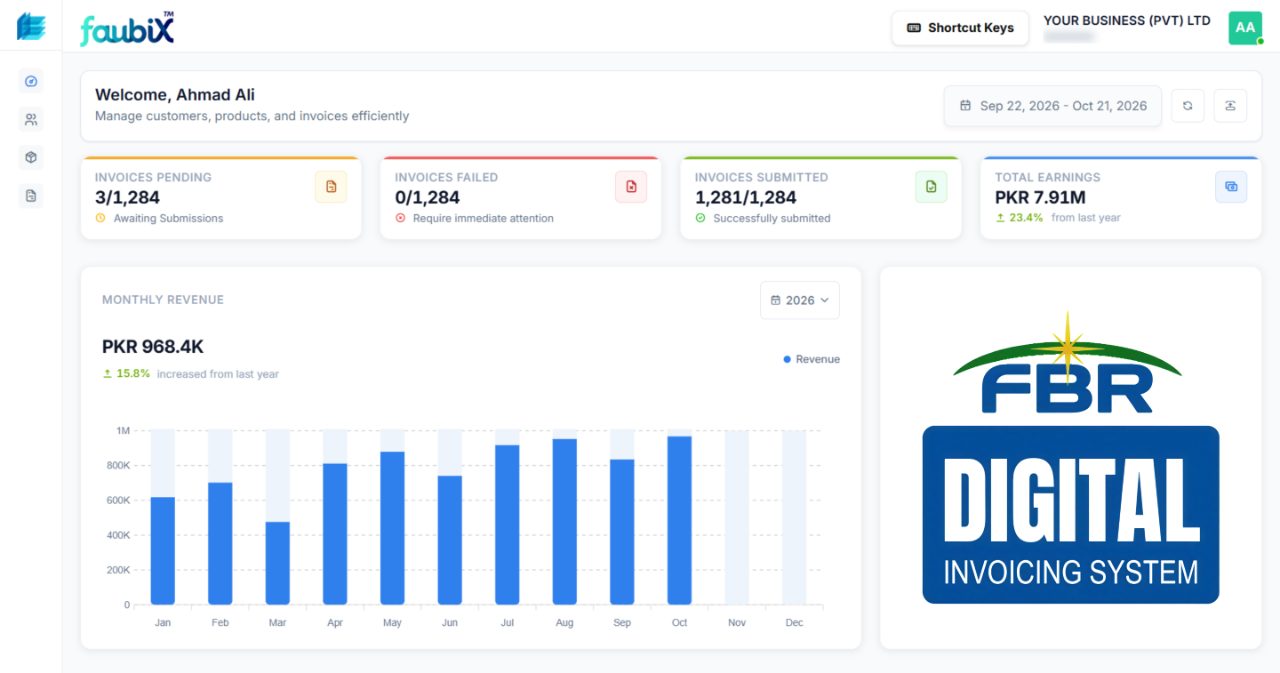Toggle the Revenue legend entry
Image resolution: width=1280 pixels, height=673 pixels.
[x=812, y=359]
